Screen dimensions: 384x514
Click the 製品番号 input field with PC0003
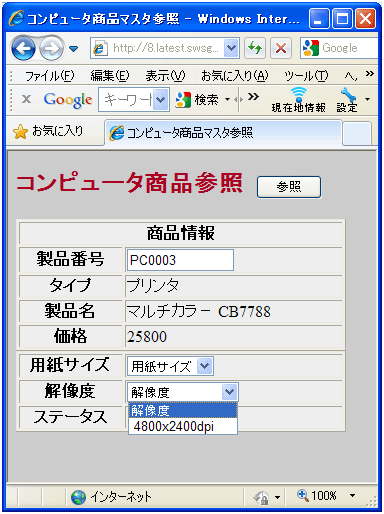[x=180, y=260]
